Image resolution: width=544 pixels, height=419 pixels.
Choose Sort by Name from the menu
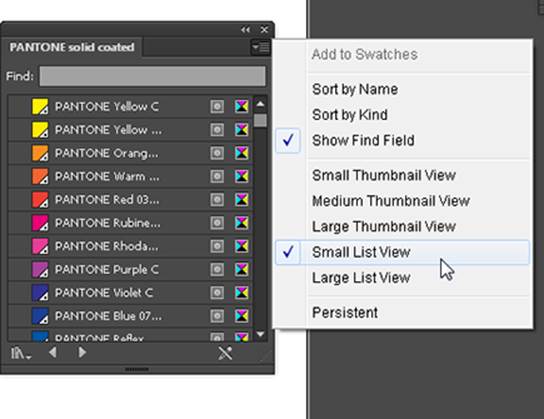355,89
